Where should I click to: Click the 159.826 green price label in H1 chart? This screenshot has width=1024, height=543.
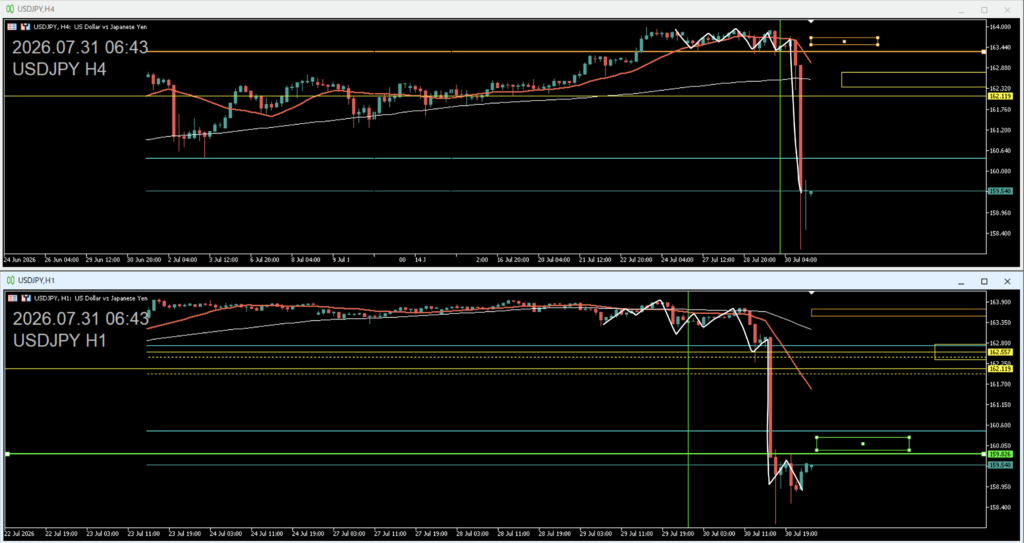point(1000,453)
